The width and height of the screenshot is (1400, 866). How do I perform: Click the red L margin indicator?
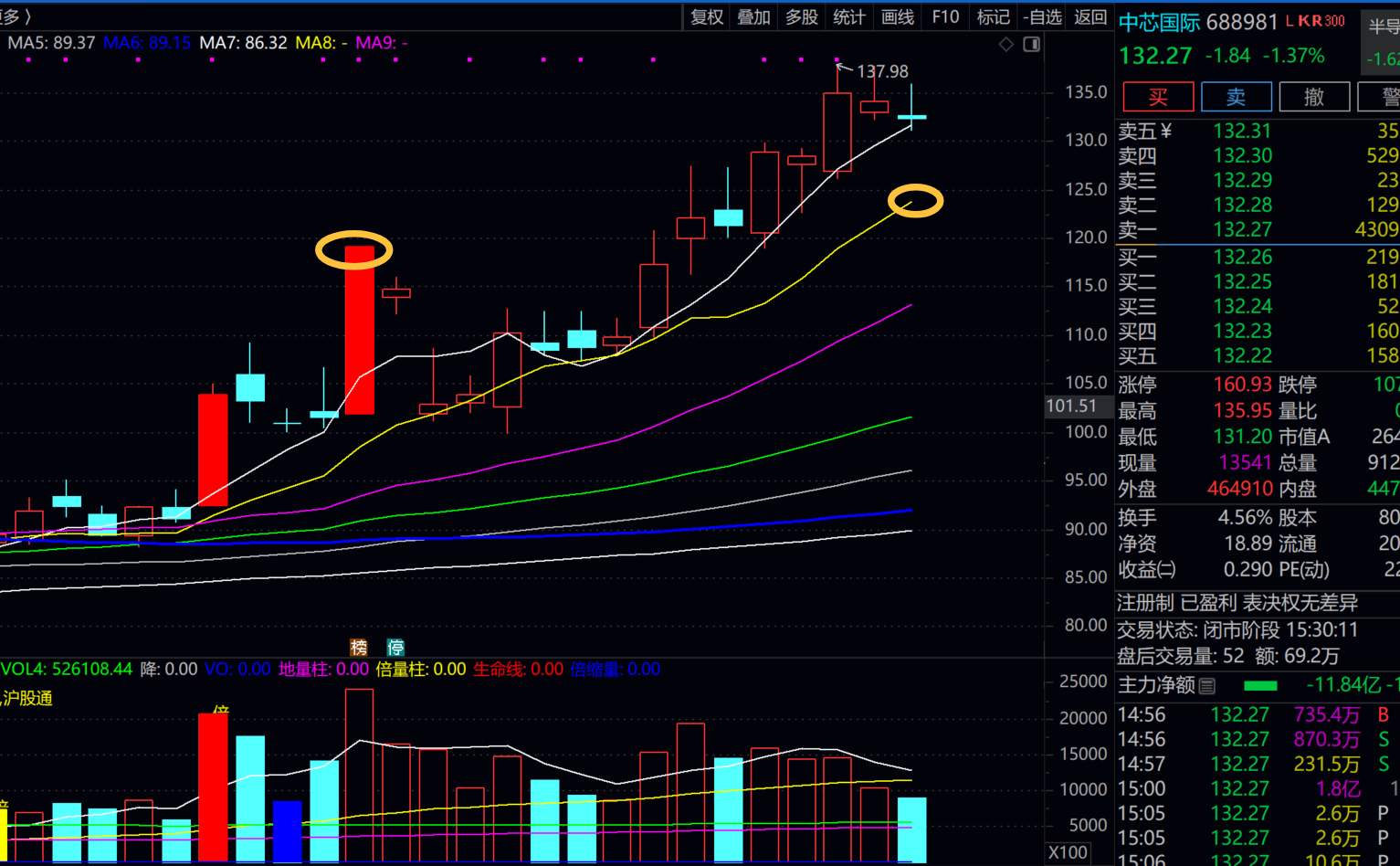[x=1289, y=21]
